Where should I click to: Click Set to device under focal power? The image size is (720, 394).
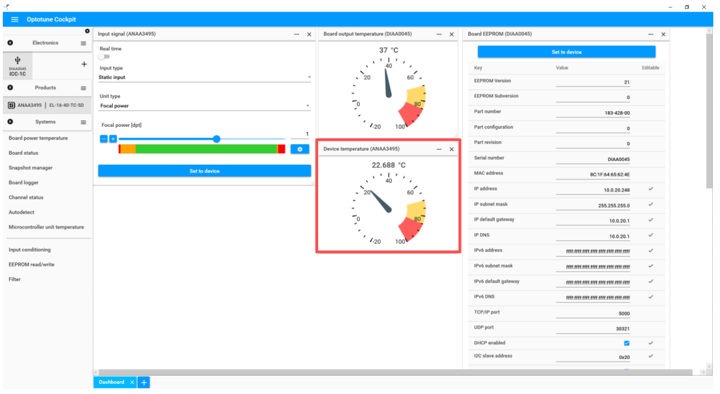(x=204, y=171)
